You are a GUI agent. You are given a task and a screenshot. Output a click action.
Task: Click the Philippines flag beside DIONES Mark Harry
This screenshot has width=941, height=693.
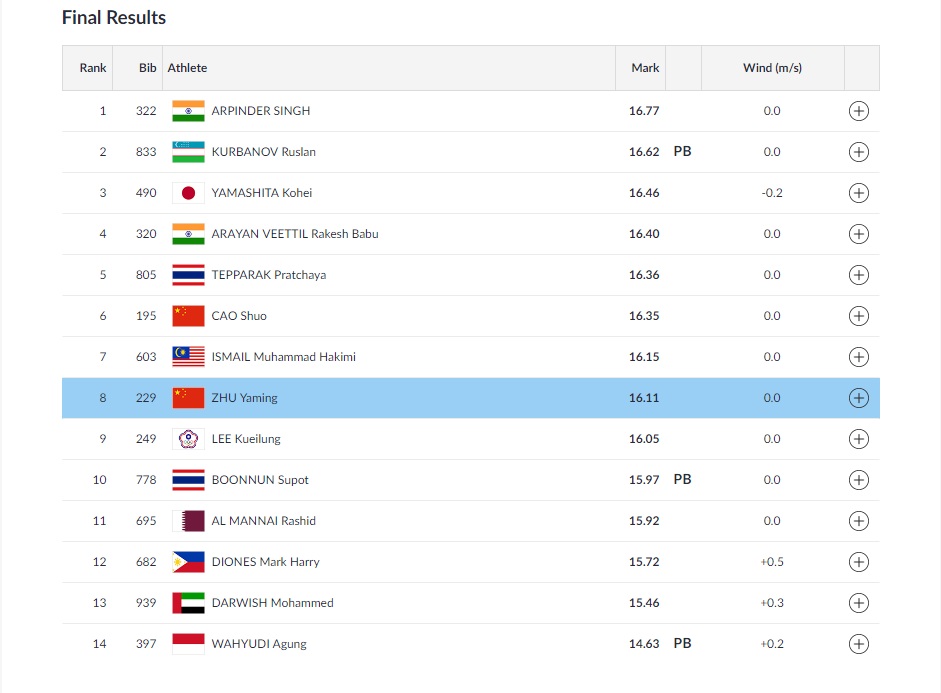coord(188,562)
